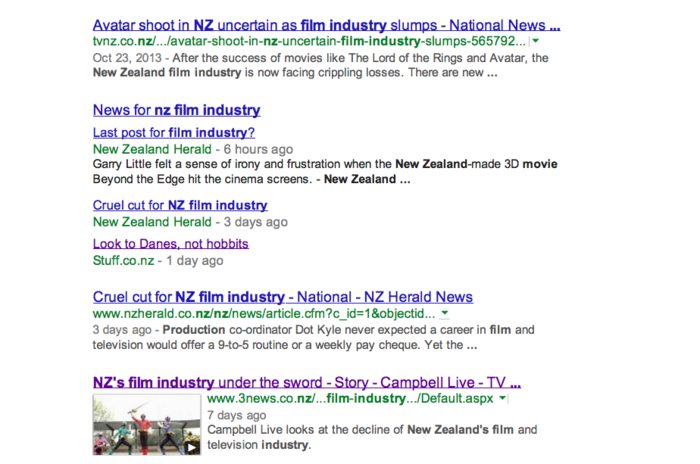
Task: Open Last post for film industry? article
Action: [174, 132]
